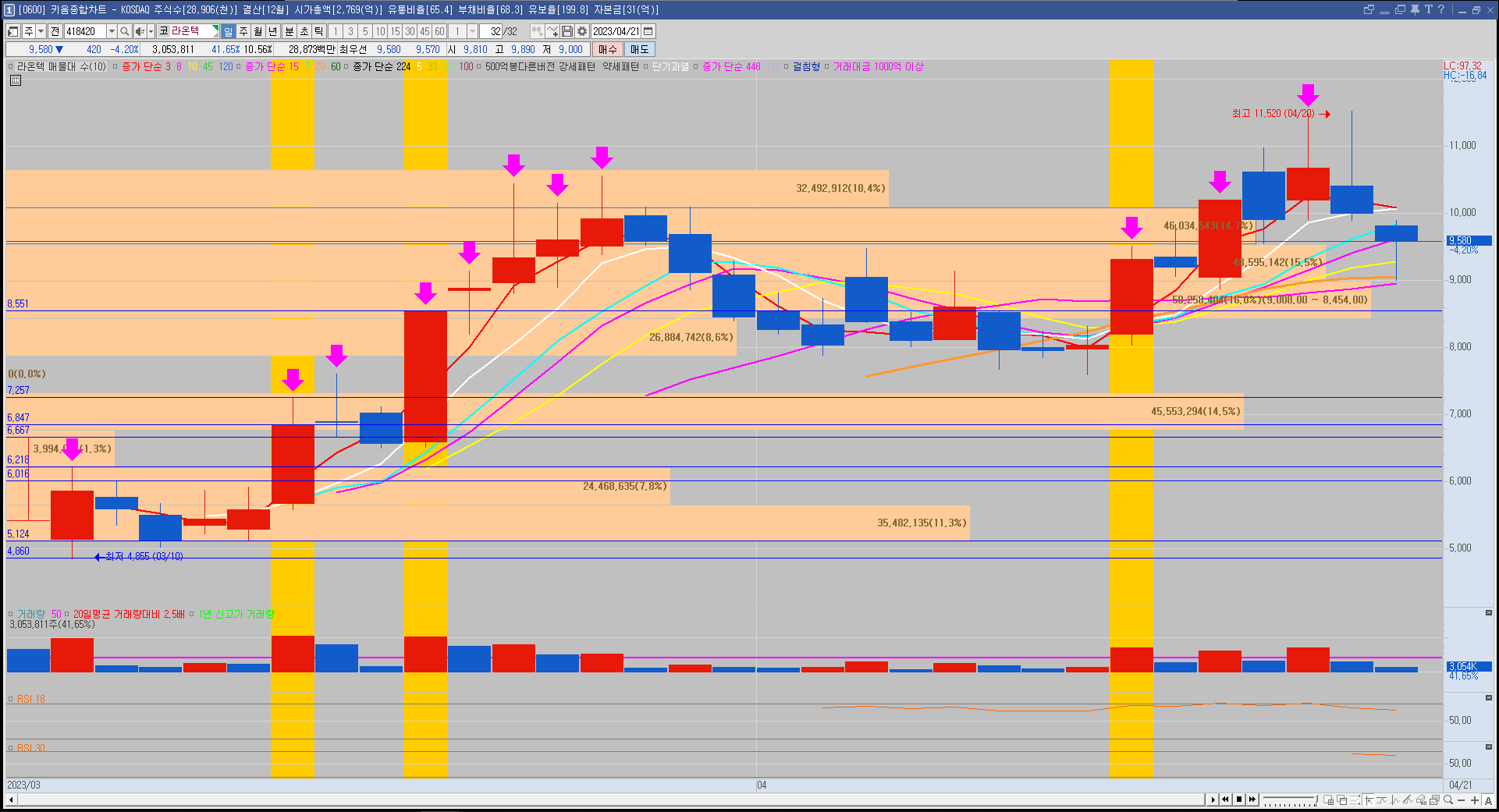Click the crosshair cursor tool icon at bottom
This screenshot has width=1499, height=812.
coord(1369,800)
